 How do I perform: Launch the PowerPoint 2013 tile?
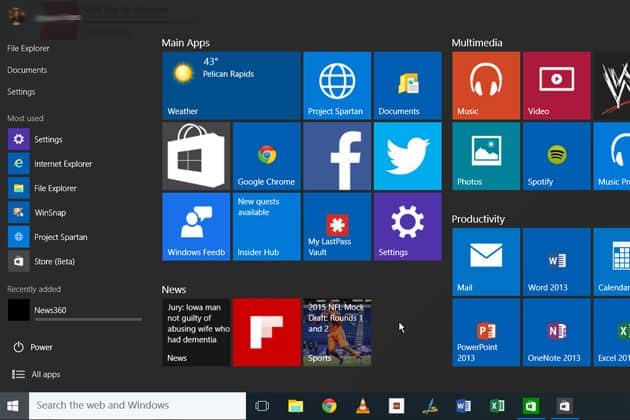click(x=485, y=332)
